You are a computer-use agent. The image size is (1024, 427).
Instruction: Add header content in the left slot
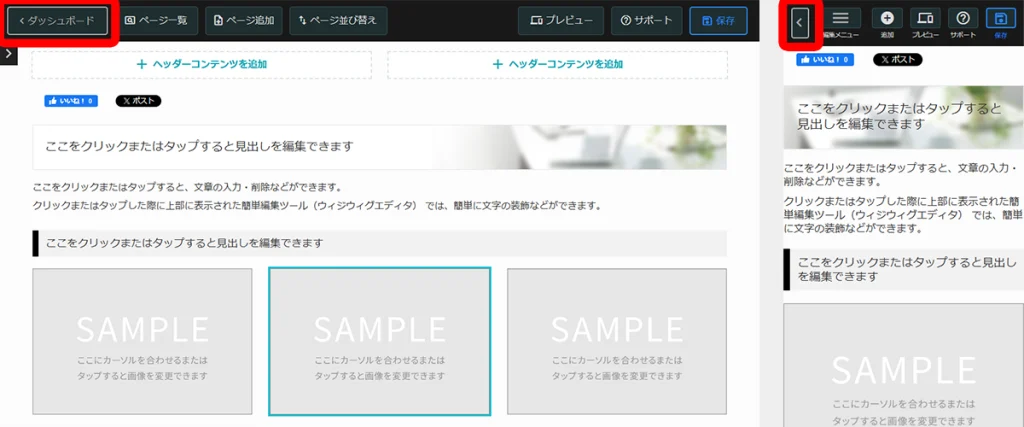[x=202, y=65]
